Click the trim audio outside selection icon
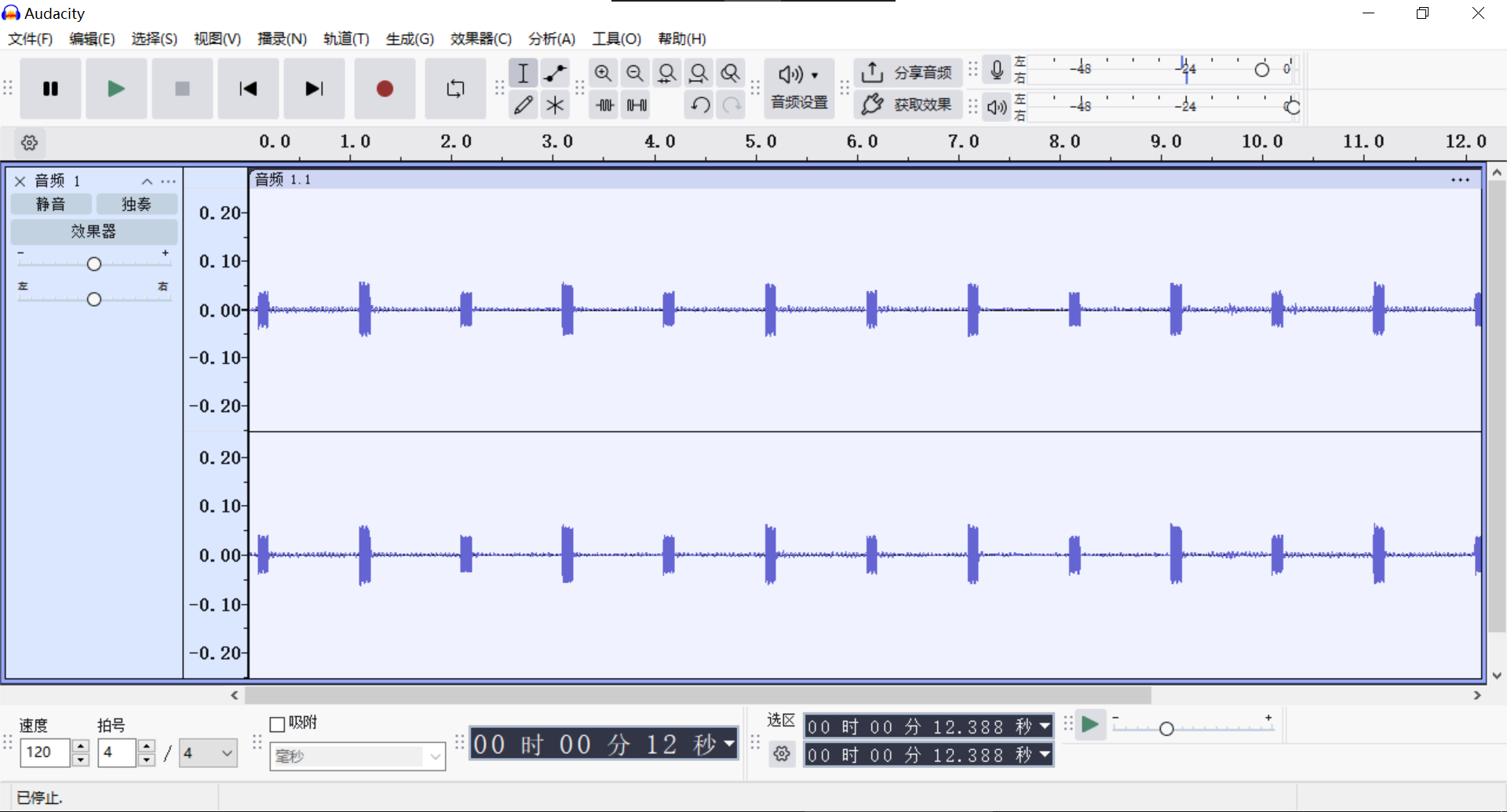The image size is (1507, 812). pos(604,104)
